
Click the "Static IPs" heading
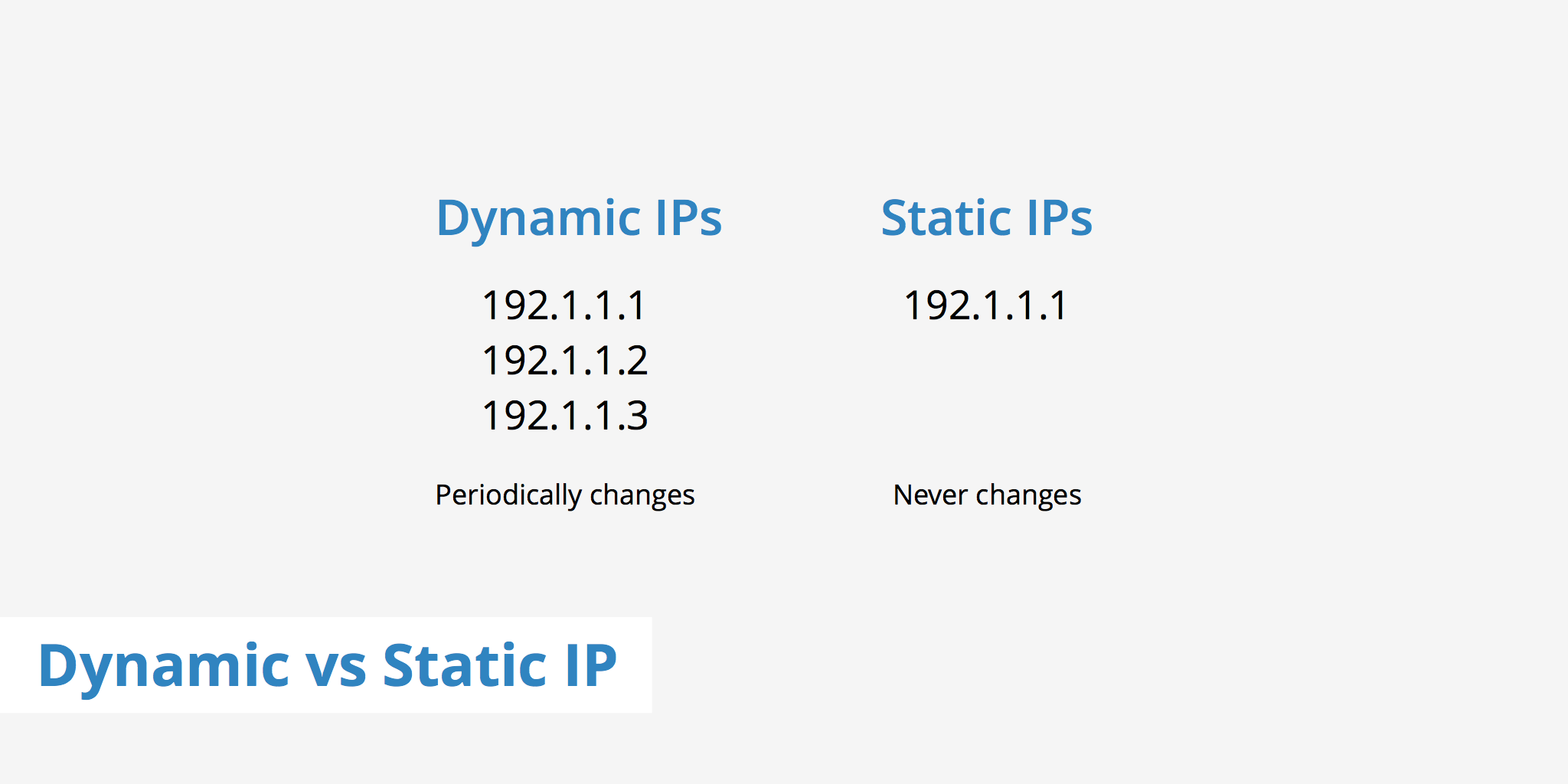point(986,219)
